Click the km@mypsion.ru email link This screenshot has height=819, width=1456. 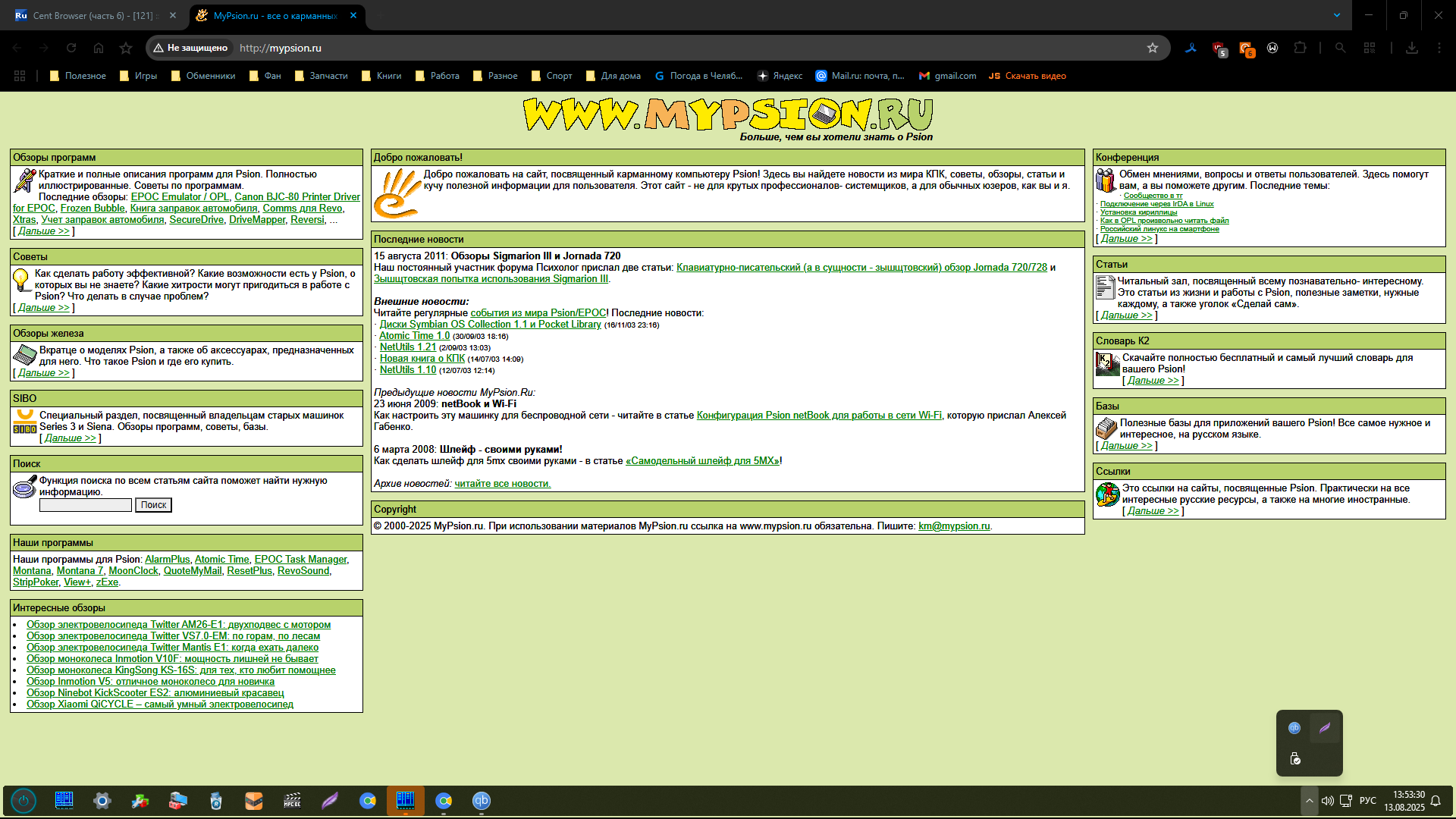point(954,526)
